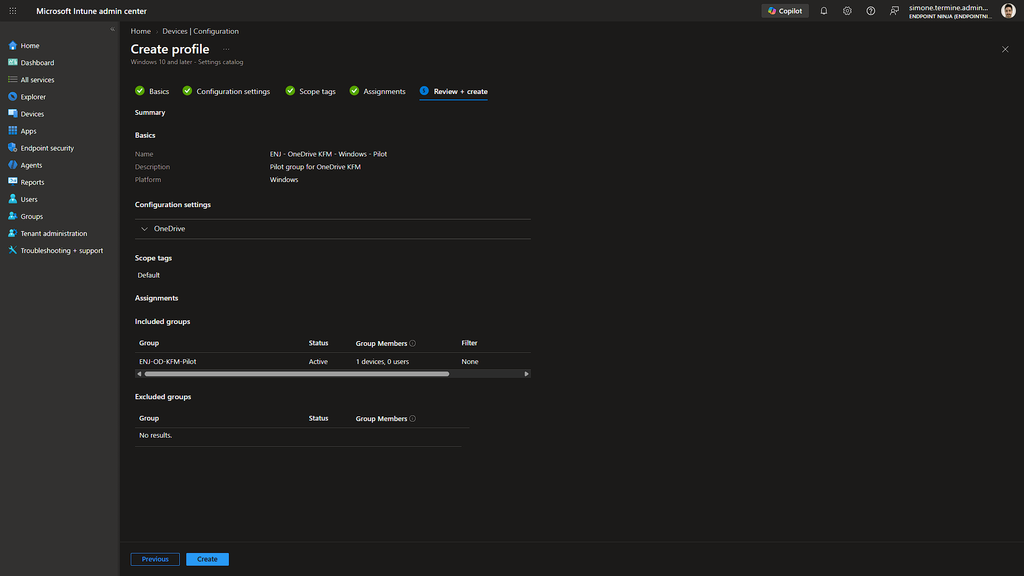
Task: Click the Agents icon in sidebar
Action: (12, 165)
